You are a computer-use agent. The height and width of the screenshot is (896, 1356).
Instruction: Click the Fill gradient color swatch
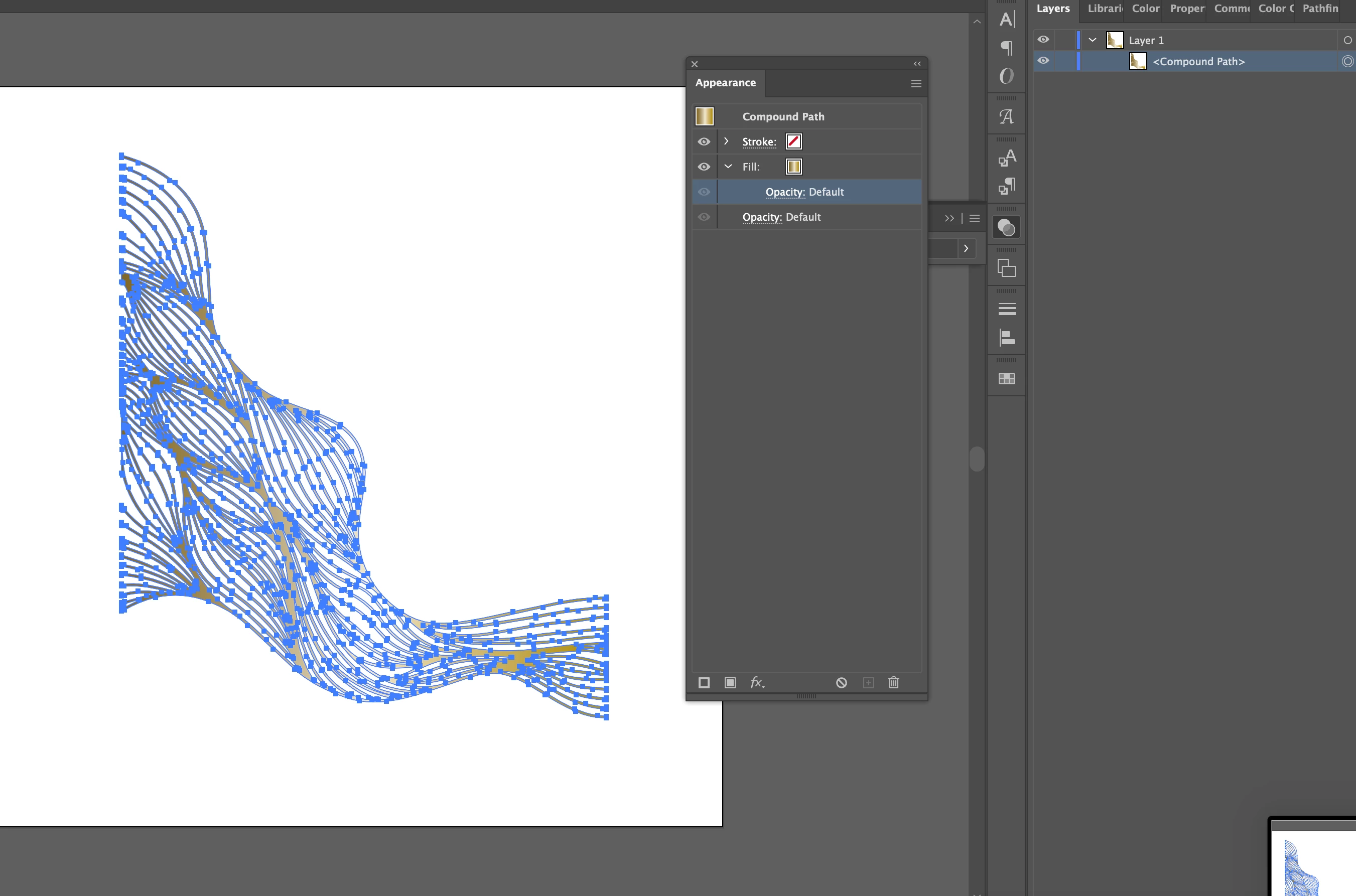pyautogui.click(x=793, y=166)
